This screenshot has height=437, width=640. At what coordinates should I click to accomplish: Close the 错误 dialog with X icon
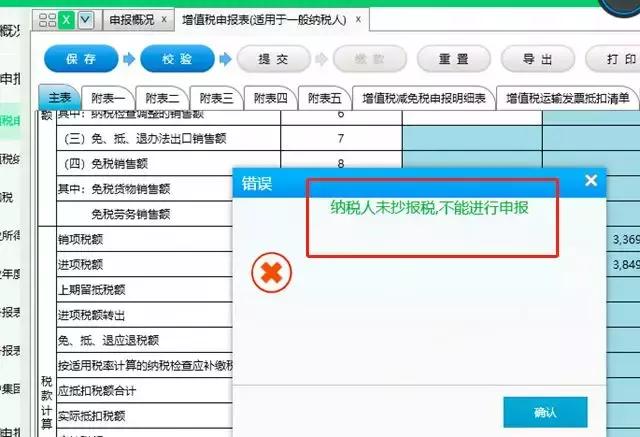tap(591, 180)
